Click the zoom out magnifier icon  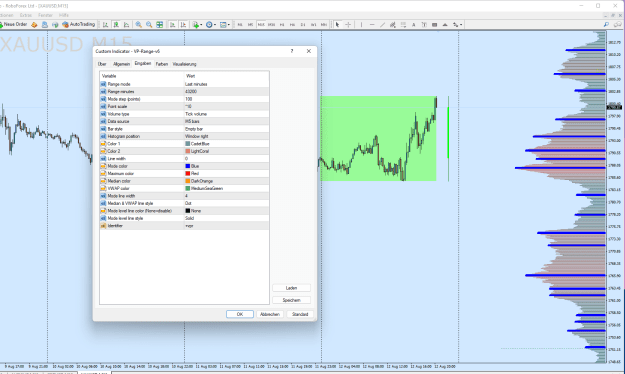[x=149, y=25]
